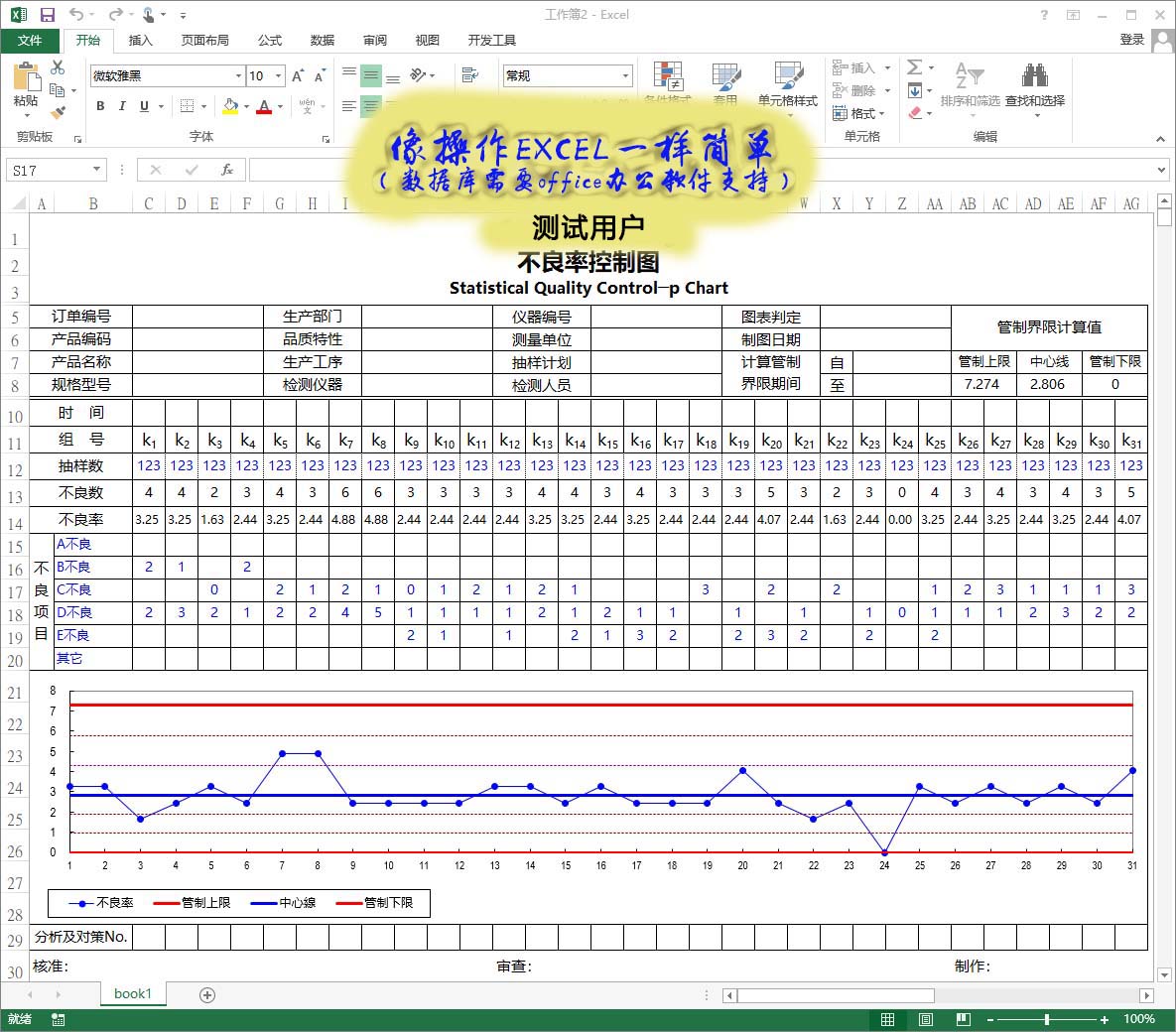Screen dimensions: 1176x1032
Task: Open the 插入 ribbon tab
Action: coord(141,40)
